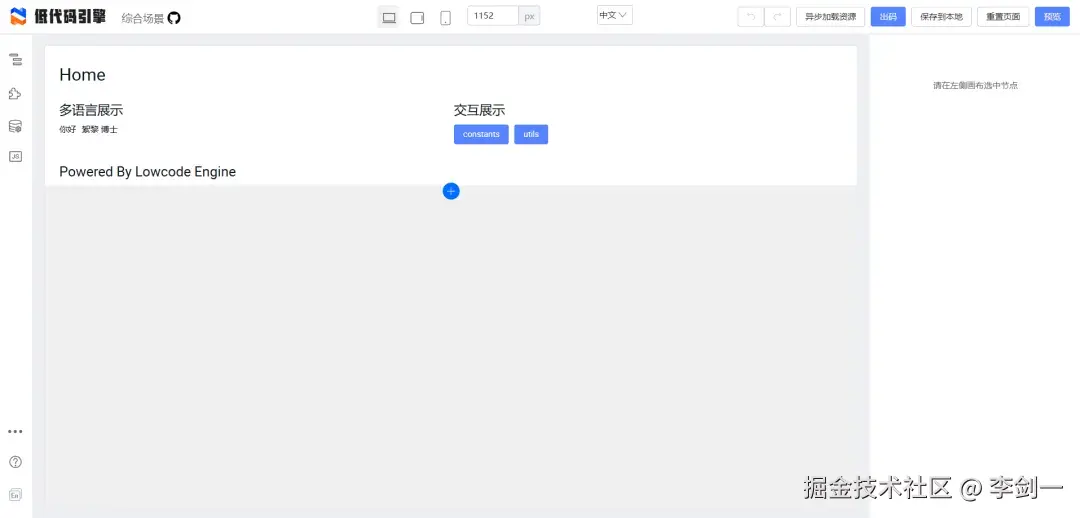Select the 交互展示 heading
The image size is (1080, 518).
point(479,110)
